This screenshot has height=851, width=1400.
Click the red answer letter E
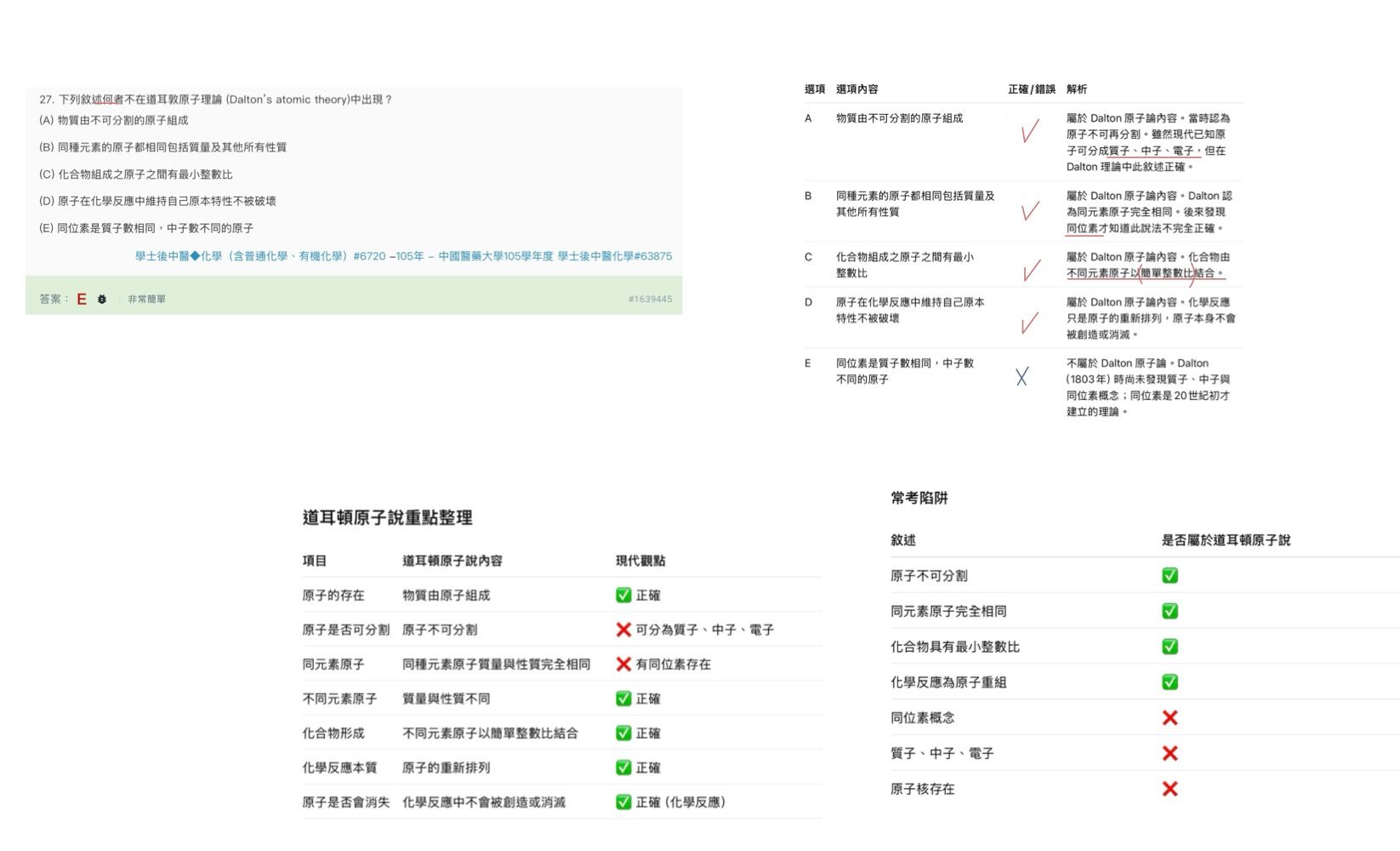[x=82, y=300]
